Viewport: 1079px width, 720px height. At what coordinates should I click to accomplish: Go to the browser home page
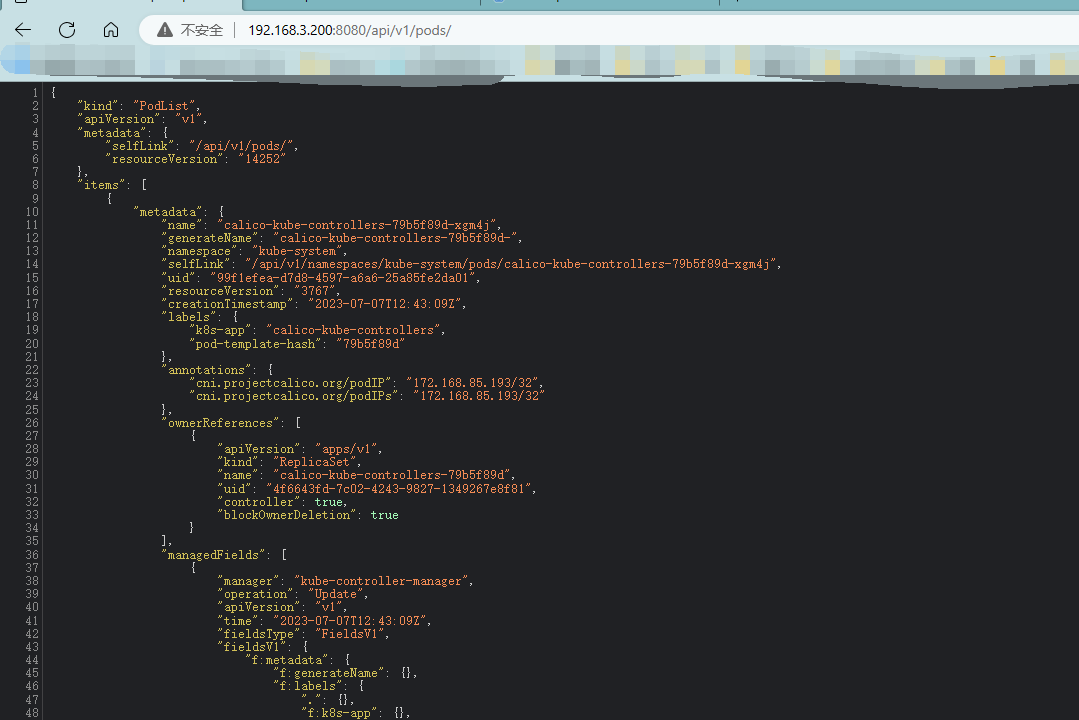pyautogui.click(x=111, y=30)
